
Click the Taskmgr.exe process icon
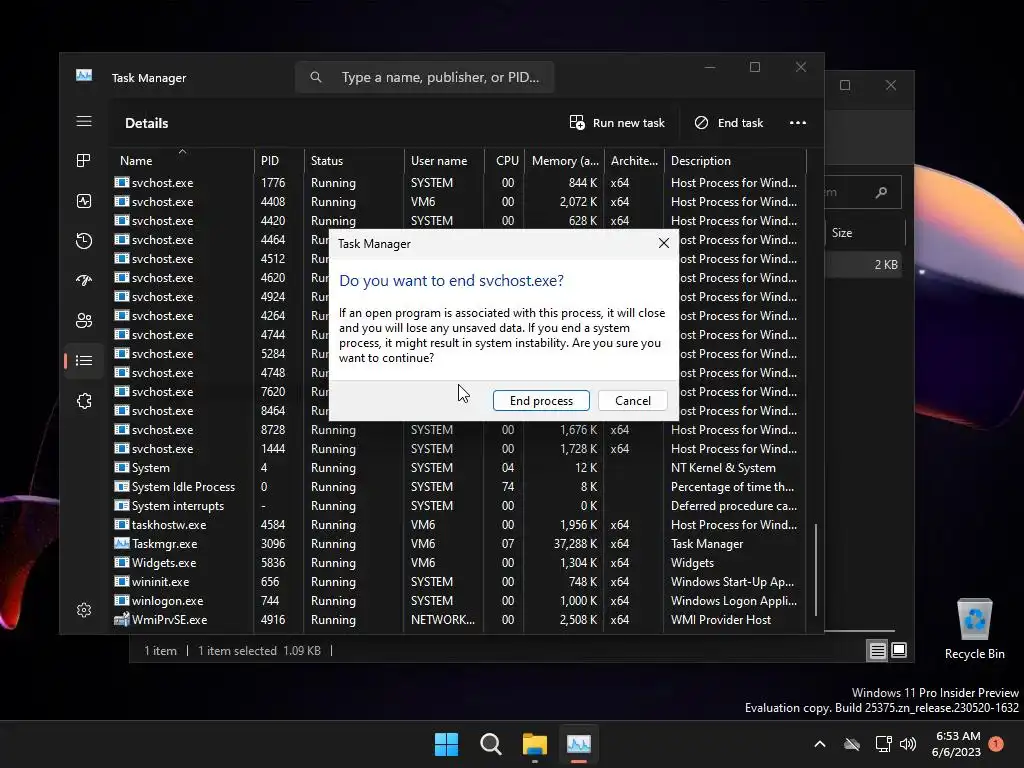[121, 543]
